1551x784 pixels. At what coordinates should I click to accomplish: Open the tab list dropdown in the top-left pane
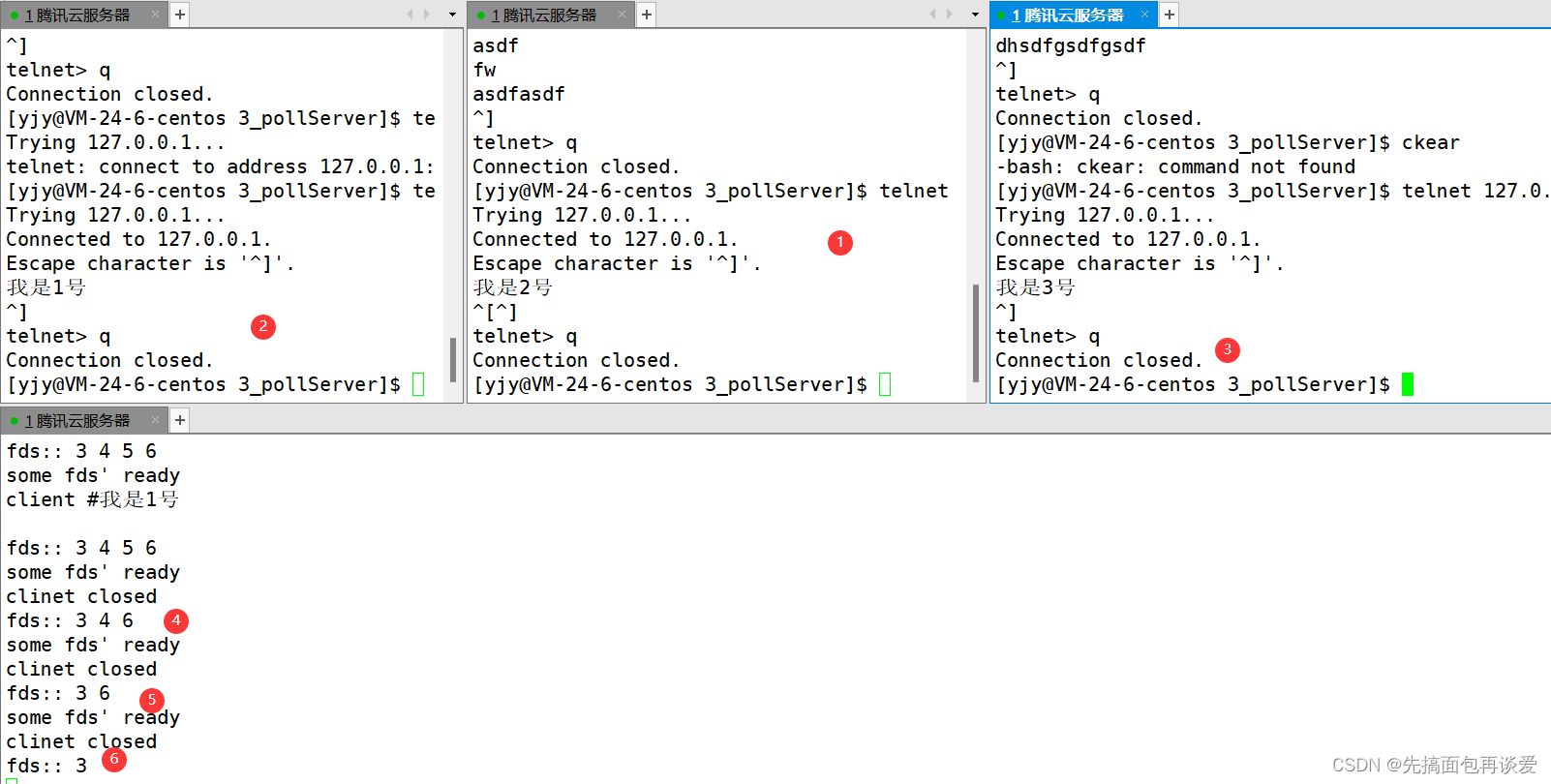coord(452,15)
